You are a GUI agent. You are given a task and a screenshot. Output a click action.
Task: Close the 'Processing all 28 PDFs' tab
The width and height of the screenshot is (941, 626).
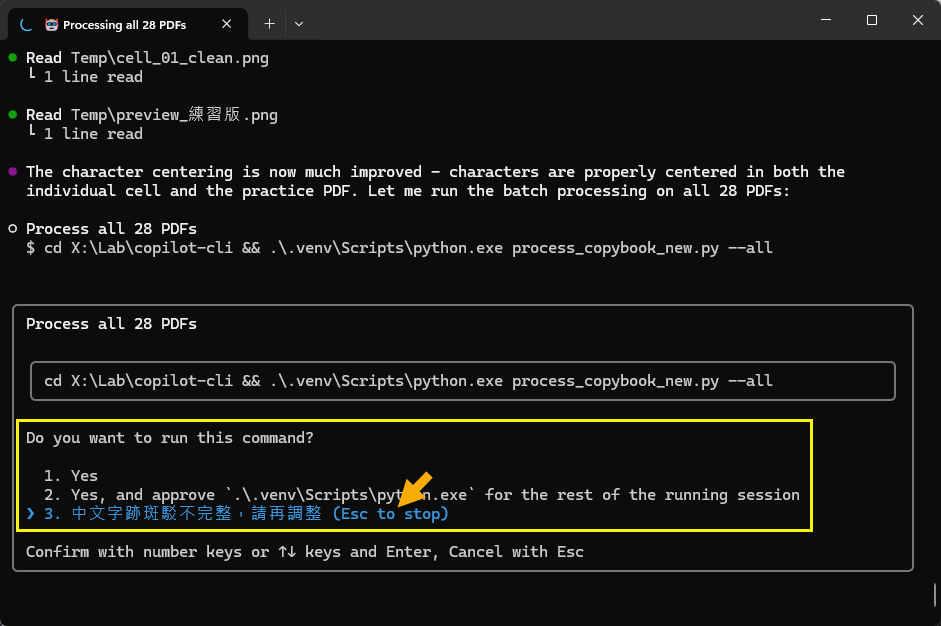point(231,23)
